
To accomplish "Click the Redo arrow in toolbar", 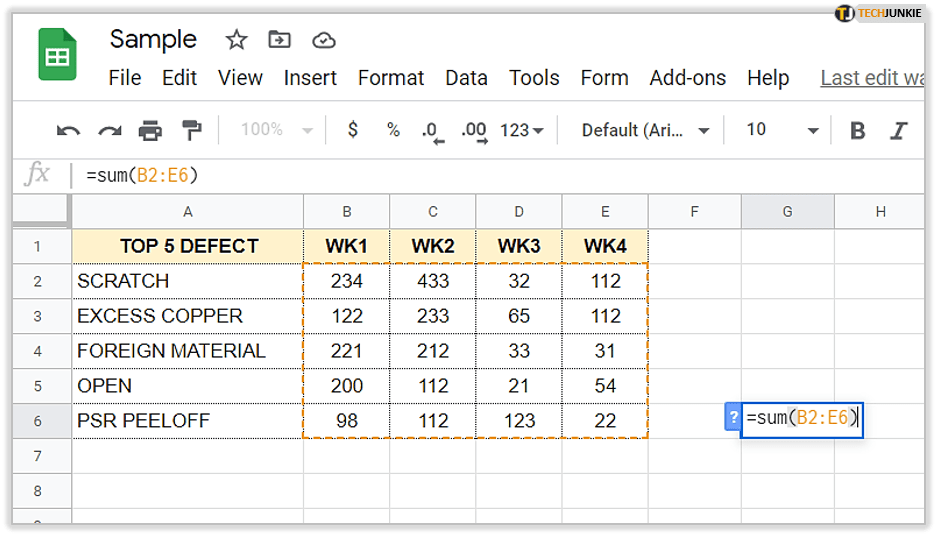I will [x=109, y=130].
